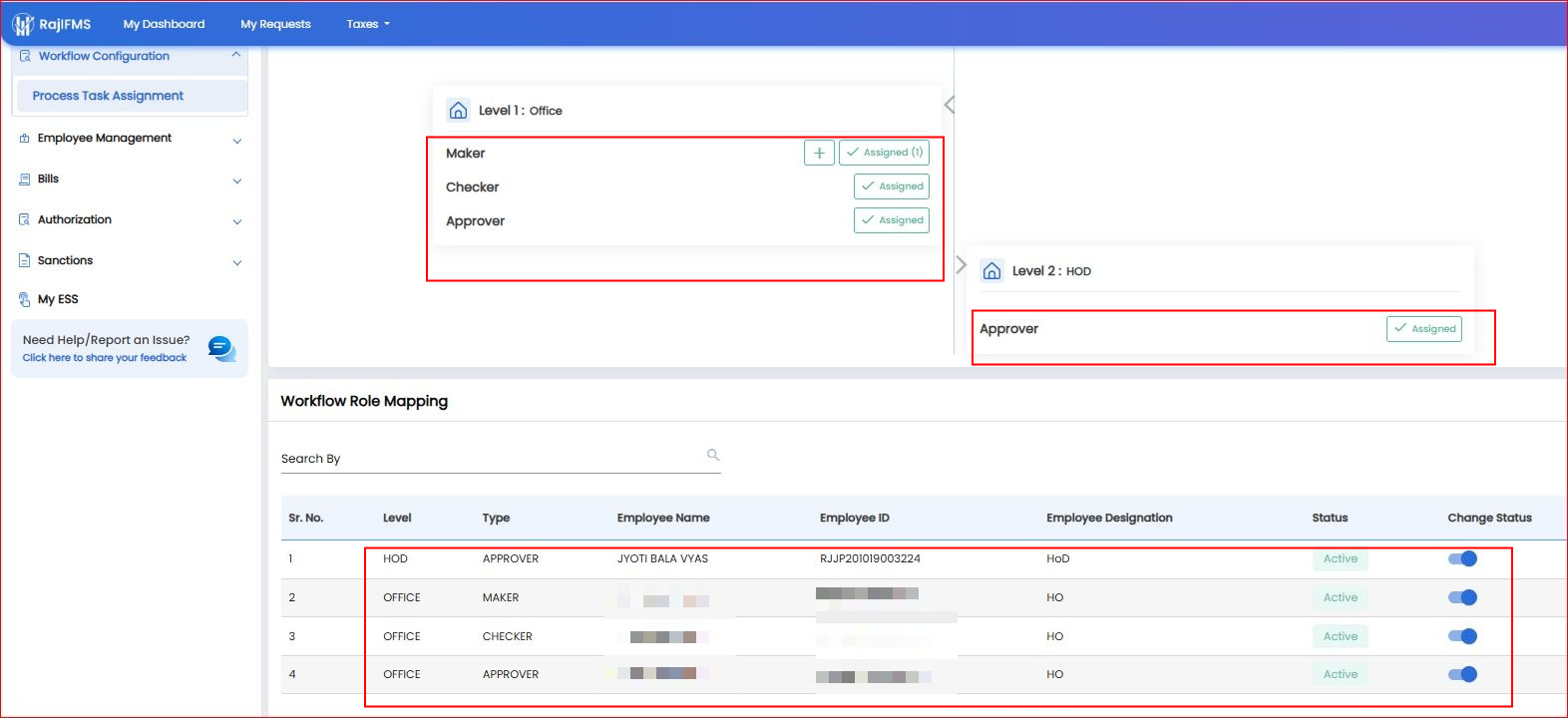Click Active status in HOD row

point(1341,558)
